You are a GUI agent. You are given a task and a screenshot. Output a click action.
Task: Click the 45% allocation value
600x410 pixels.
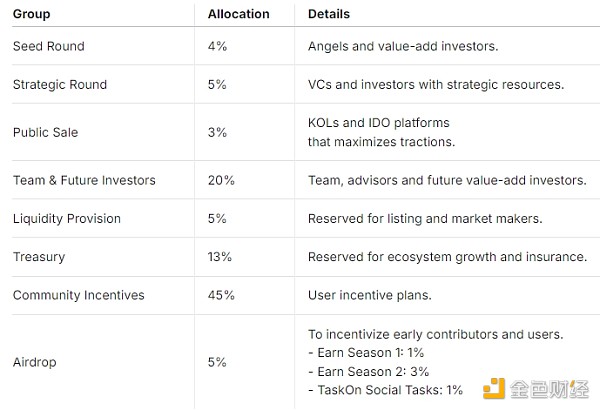(x=221, y=295)
